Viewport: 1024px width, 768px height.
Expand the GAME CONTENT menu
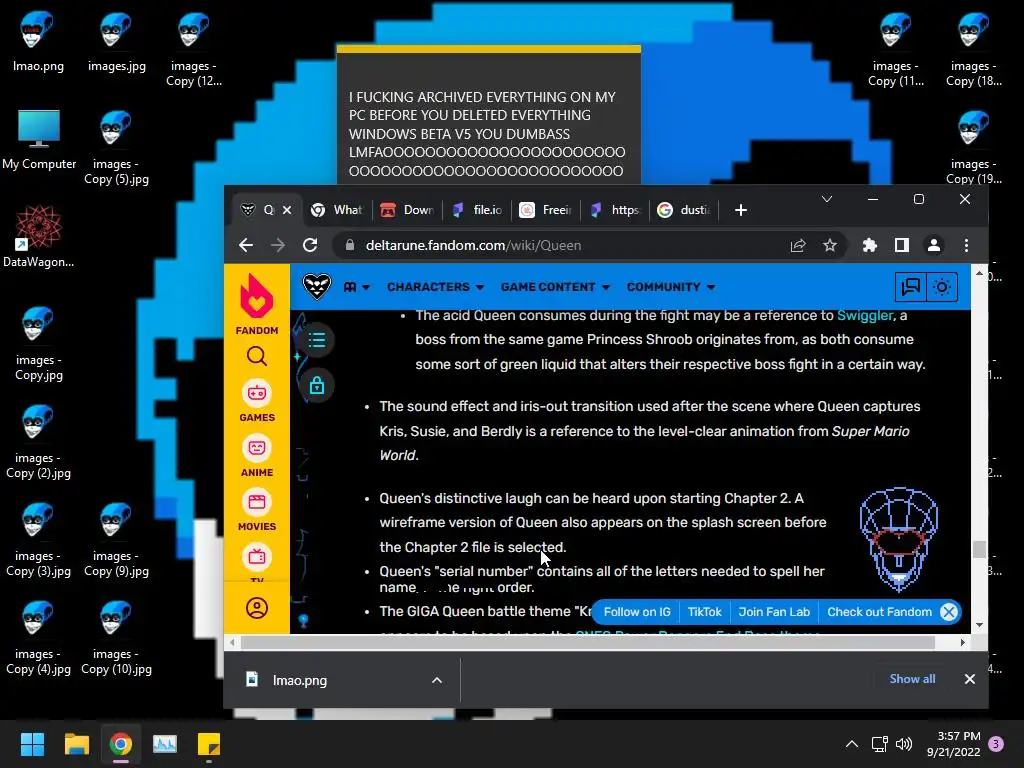tap(555, 287)
